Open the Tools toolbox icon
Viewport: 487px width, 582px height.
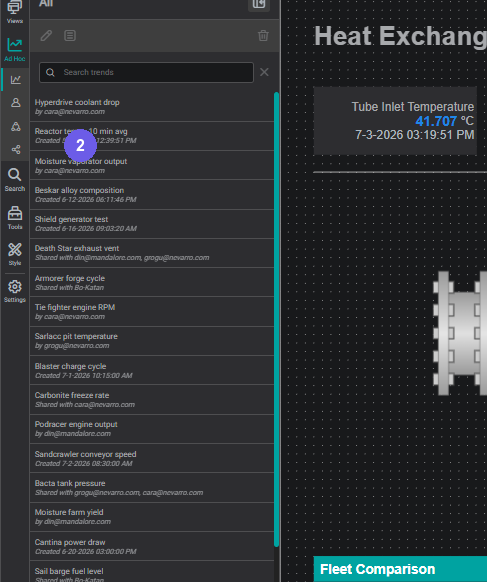tap(14, 218)
